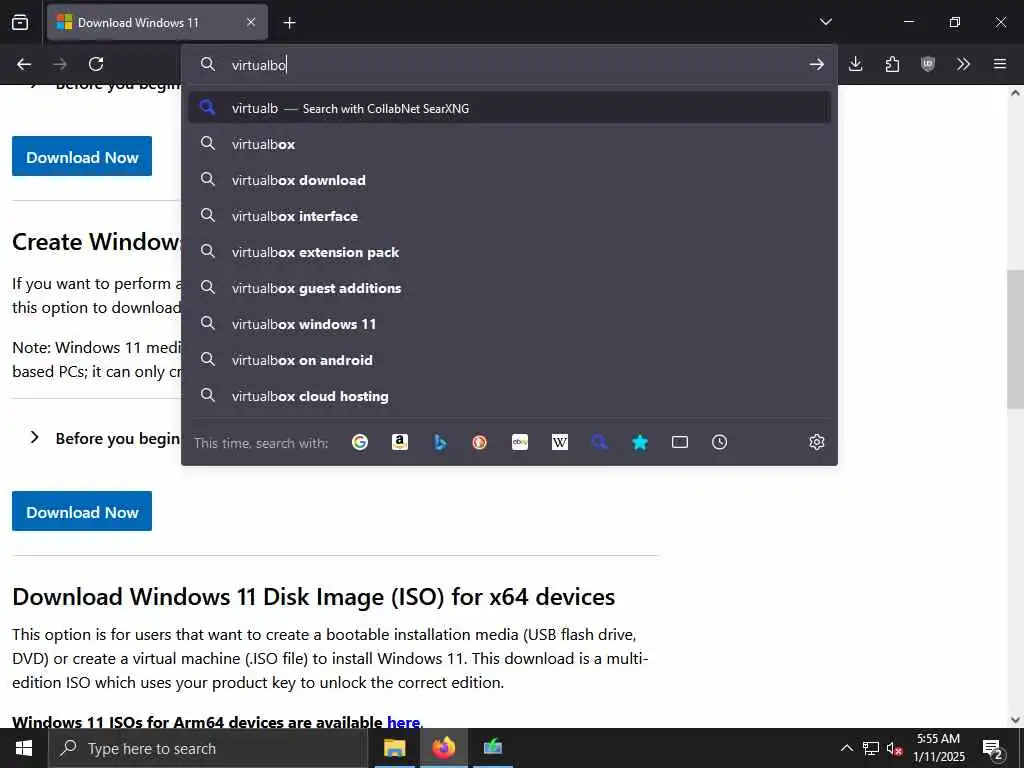Screen dimensions: 1024x768
Task: Open search settings gear icon
Action: pos(816,442)
